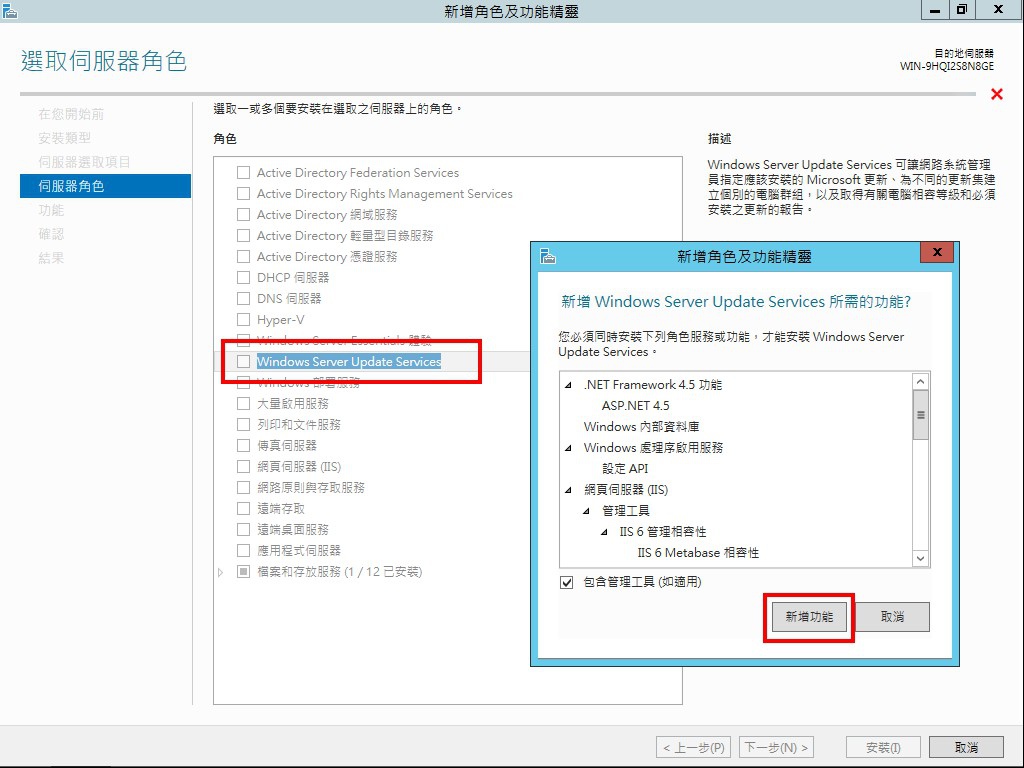Check 網頁伺服器 (IIS) role in roles list
1024x768 pixels.
[x=244, y=466]
